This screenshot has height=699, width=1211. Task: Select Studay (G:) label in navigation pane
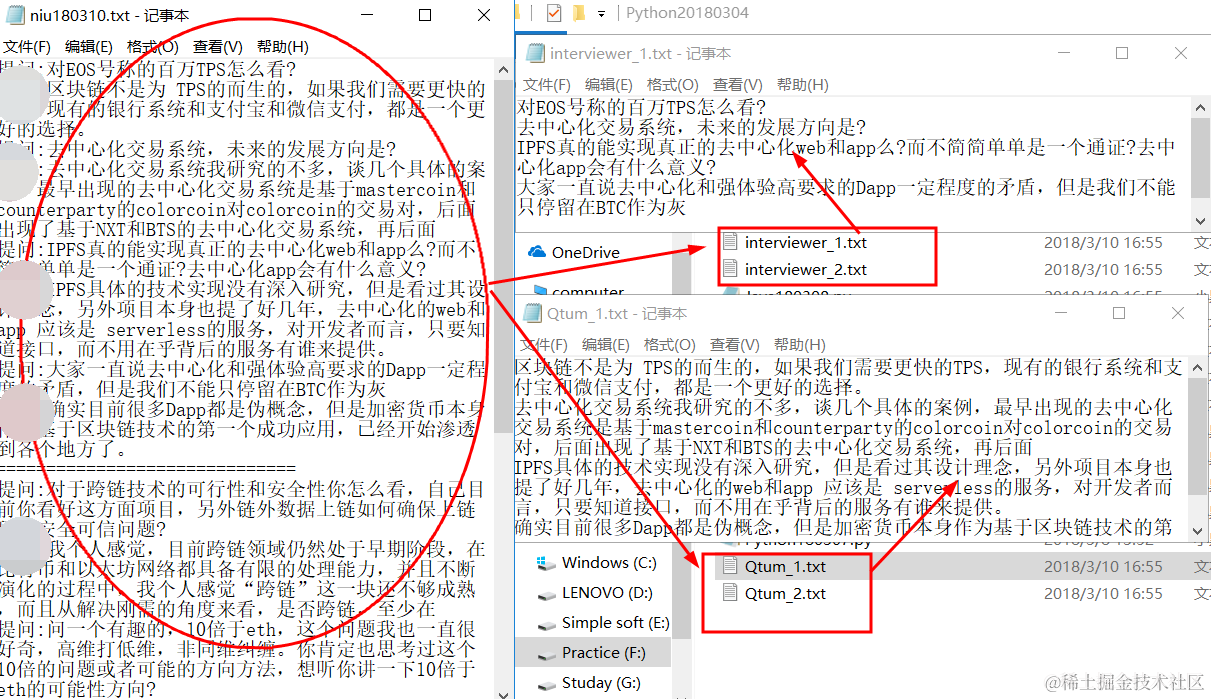pos(601,682)
